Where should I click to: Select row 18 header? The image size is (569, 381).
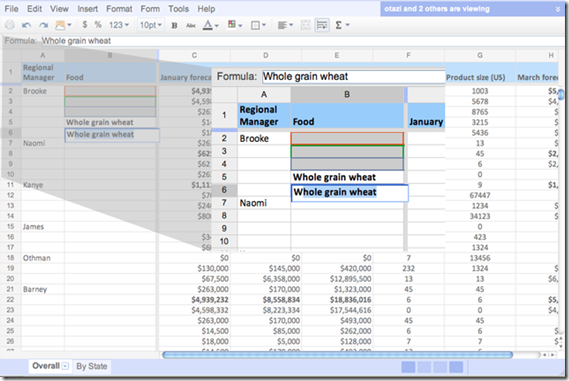[10, 258]
